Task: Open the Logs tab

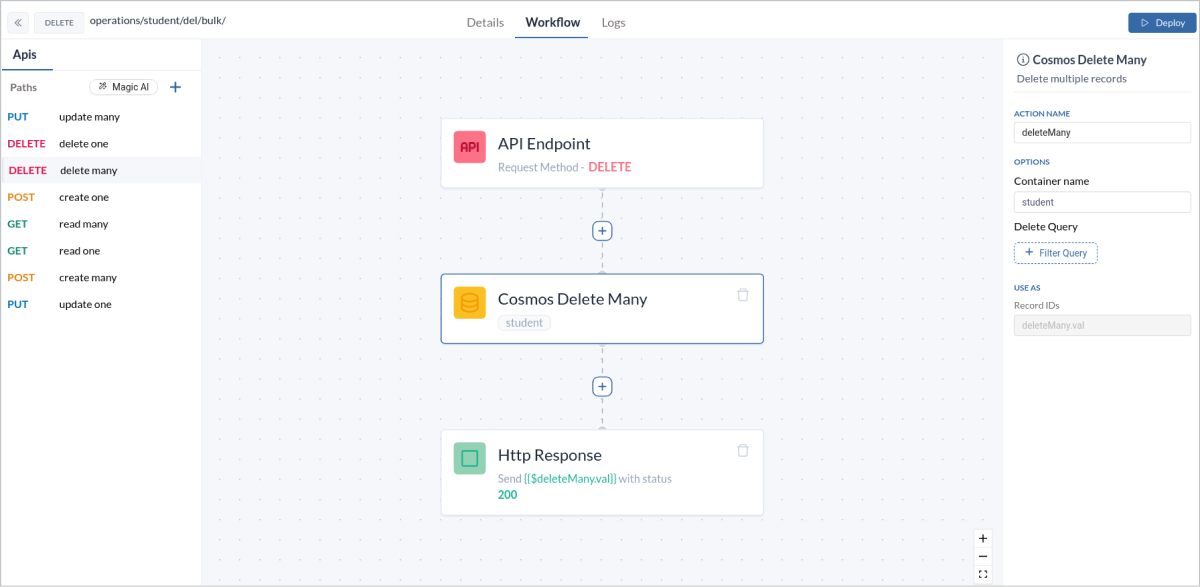Action: (x=613, y=22)
